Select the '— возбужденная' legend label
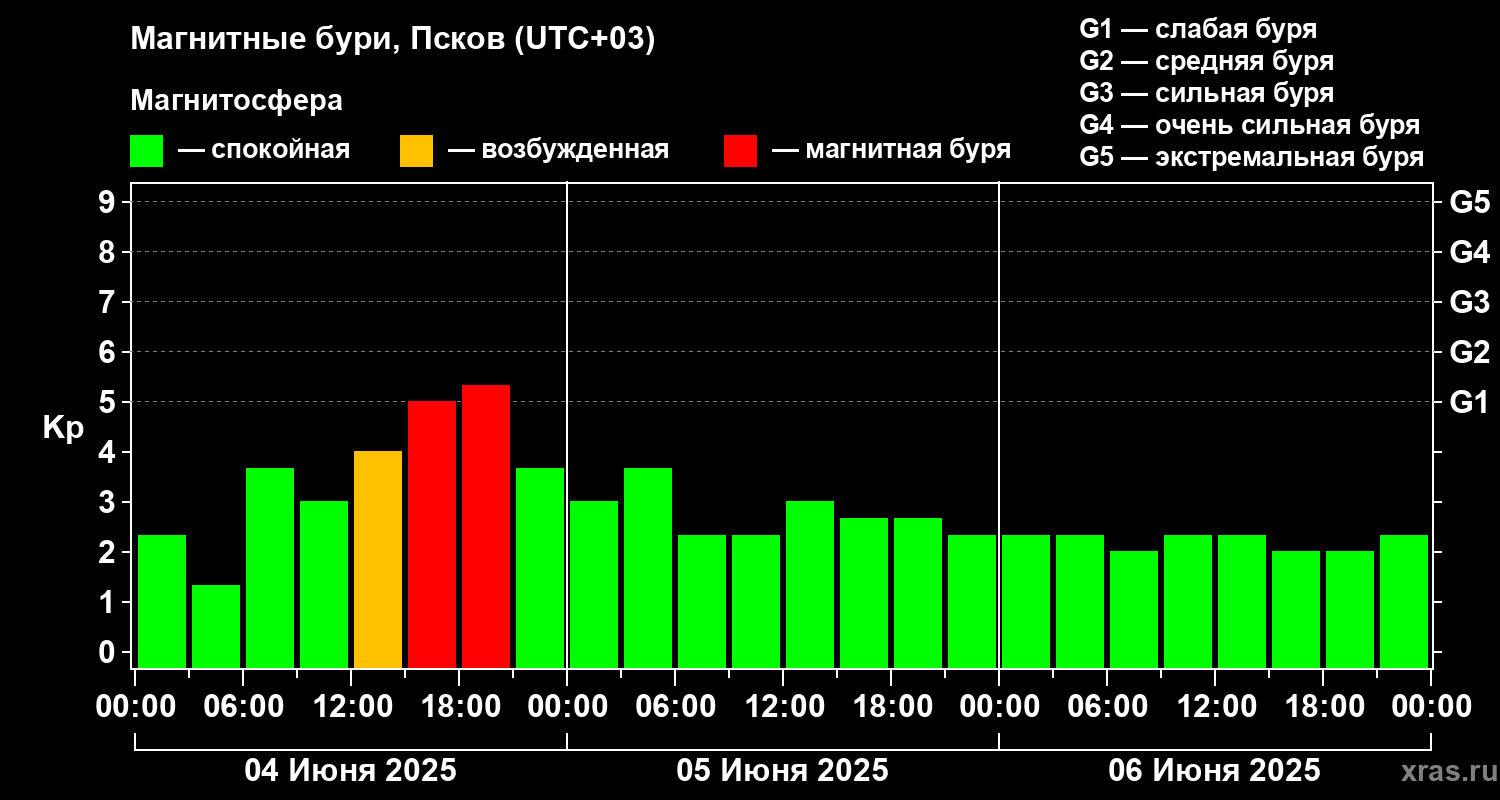 [x=558, y=151]
